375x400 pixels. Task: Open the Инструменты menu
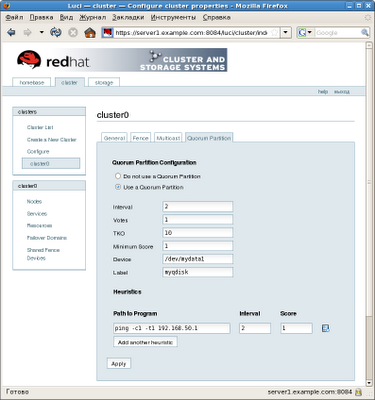(173, 17)
